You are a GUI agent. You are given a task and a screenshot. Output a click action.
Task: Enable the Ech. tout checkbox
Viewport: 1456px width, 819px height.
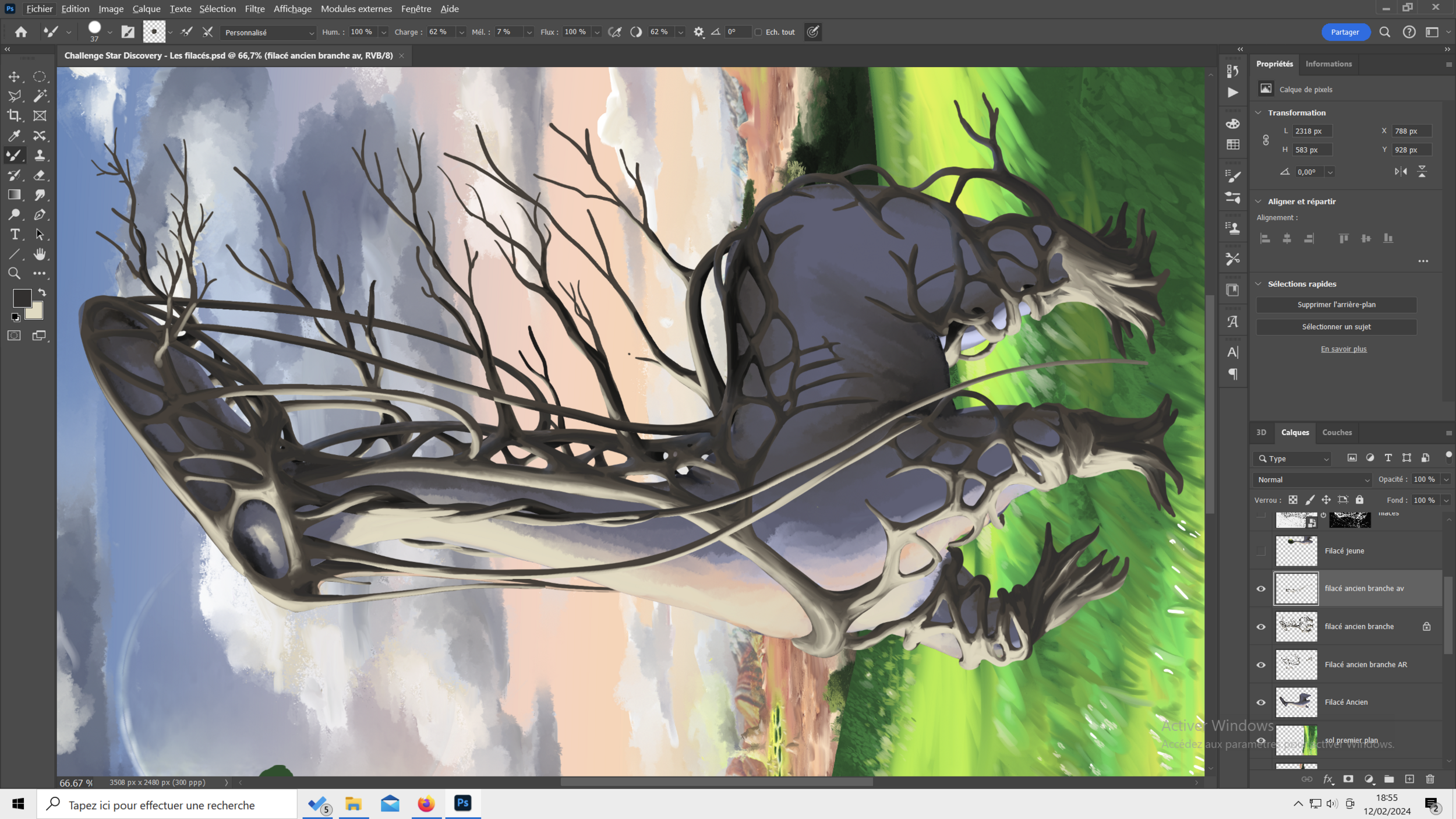coord(758,32)
